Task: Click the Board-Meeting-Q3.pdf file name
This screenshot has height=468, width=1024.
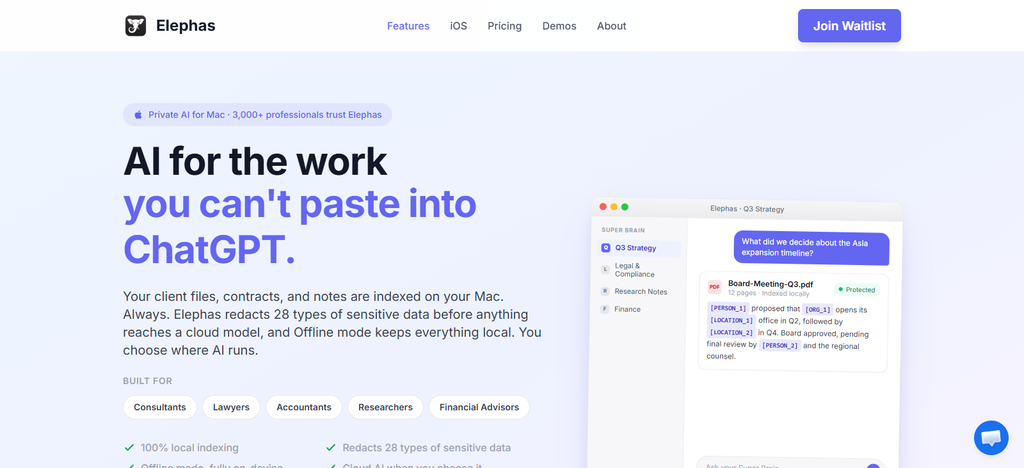Action: 770,284
